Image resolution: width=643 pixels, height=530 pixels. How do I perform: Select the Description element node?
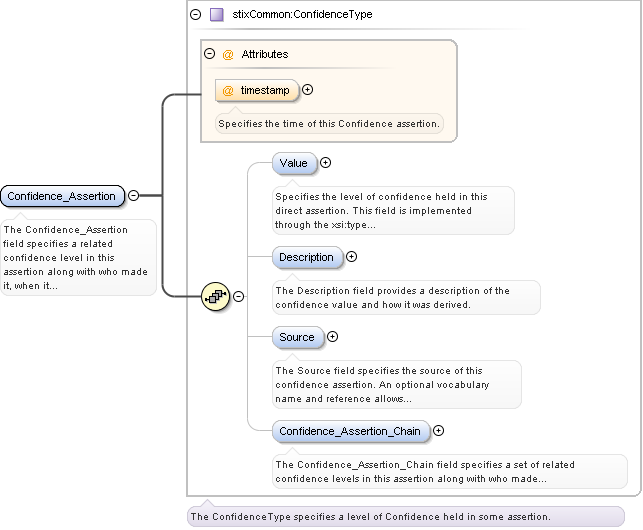click(307, 257)
